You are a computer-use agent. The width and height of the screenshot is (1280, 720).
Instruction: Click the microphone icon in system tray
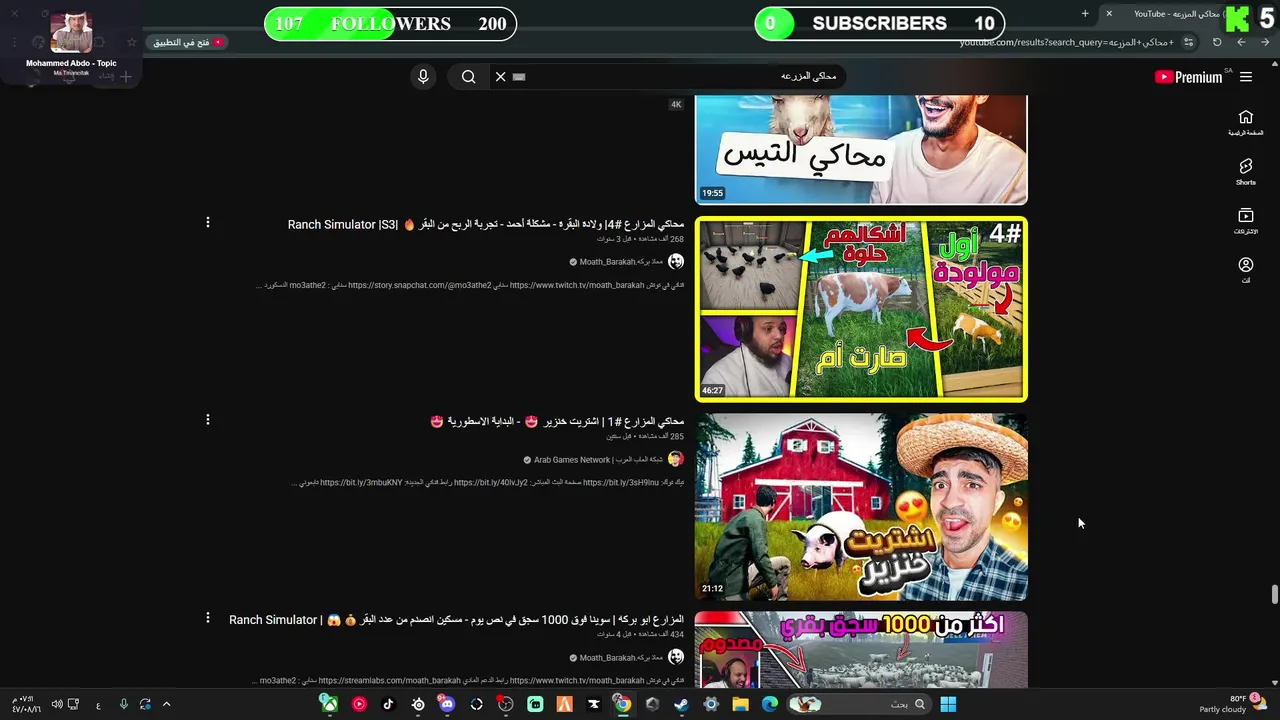(x=123, y=704)
